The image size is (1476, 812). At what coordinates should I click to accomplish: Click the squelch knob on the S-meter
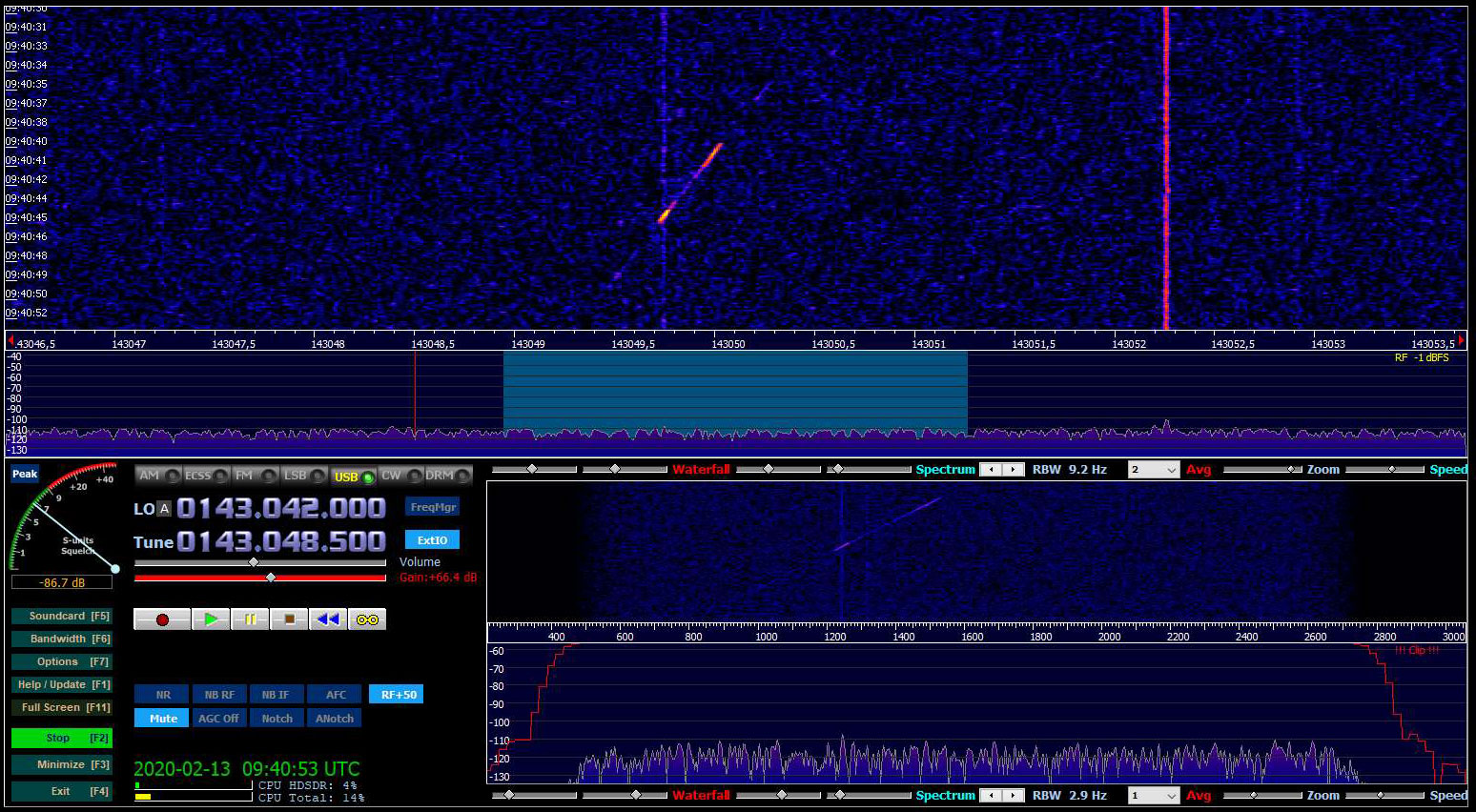(115, 569)
